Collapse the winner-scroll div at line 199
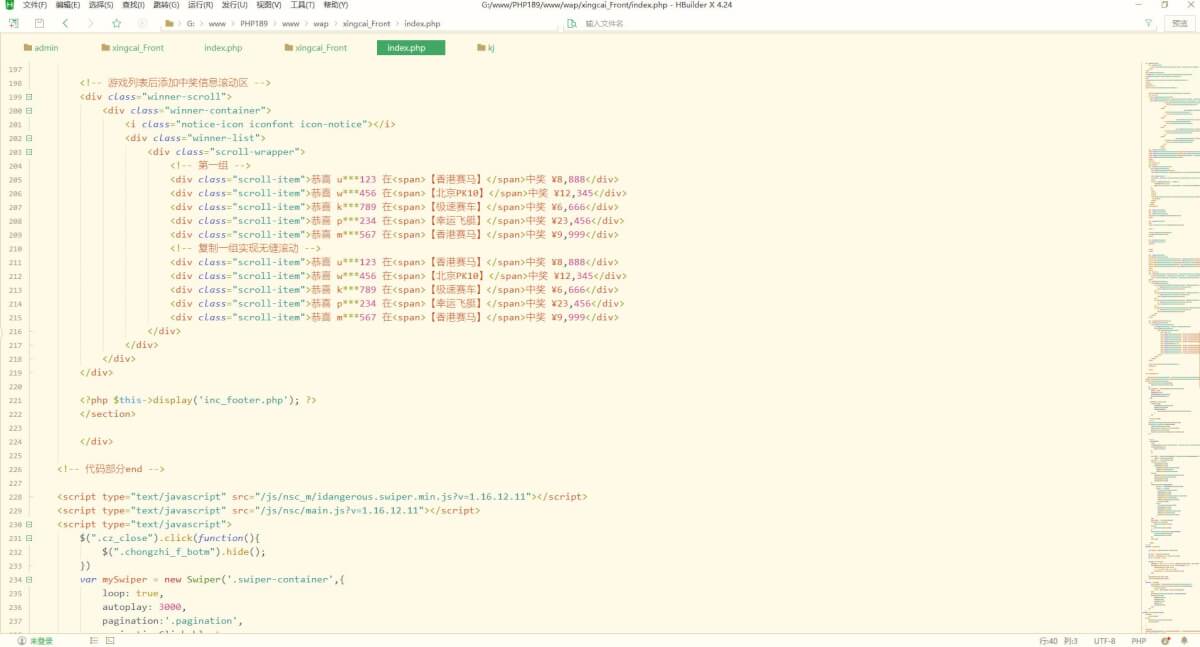The height and width of the screenshot is (647, 1200). pyautogui.click(x=29, y=97)
